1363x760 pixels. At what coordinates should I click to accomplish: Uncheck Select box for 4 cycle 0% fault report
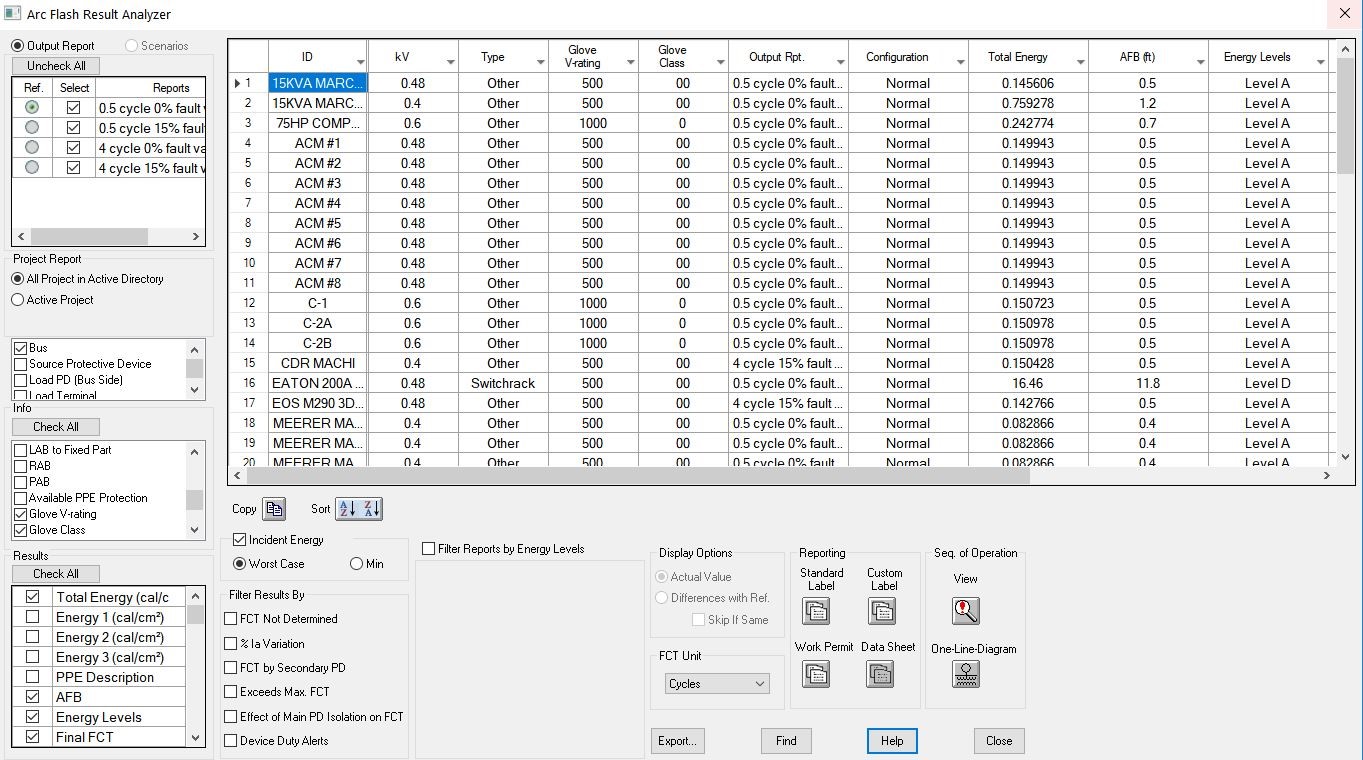coord(73,147)
